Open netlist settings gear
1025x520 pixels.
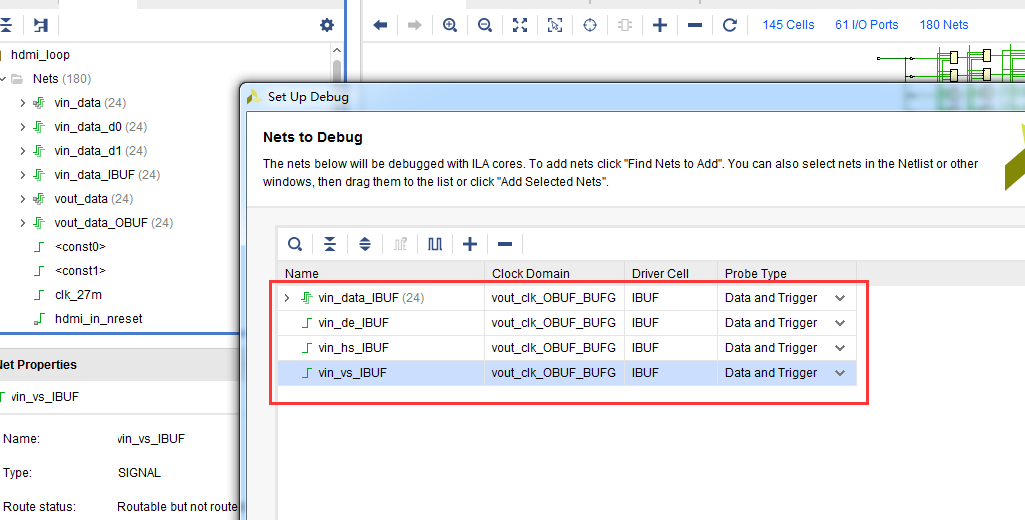pos(327,25)
